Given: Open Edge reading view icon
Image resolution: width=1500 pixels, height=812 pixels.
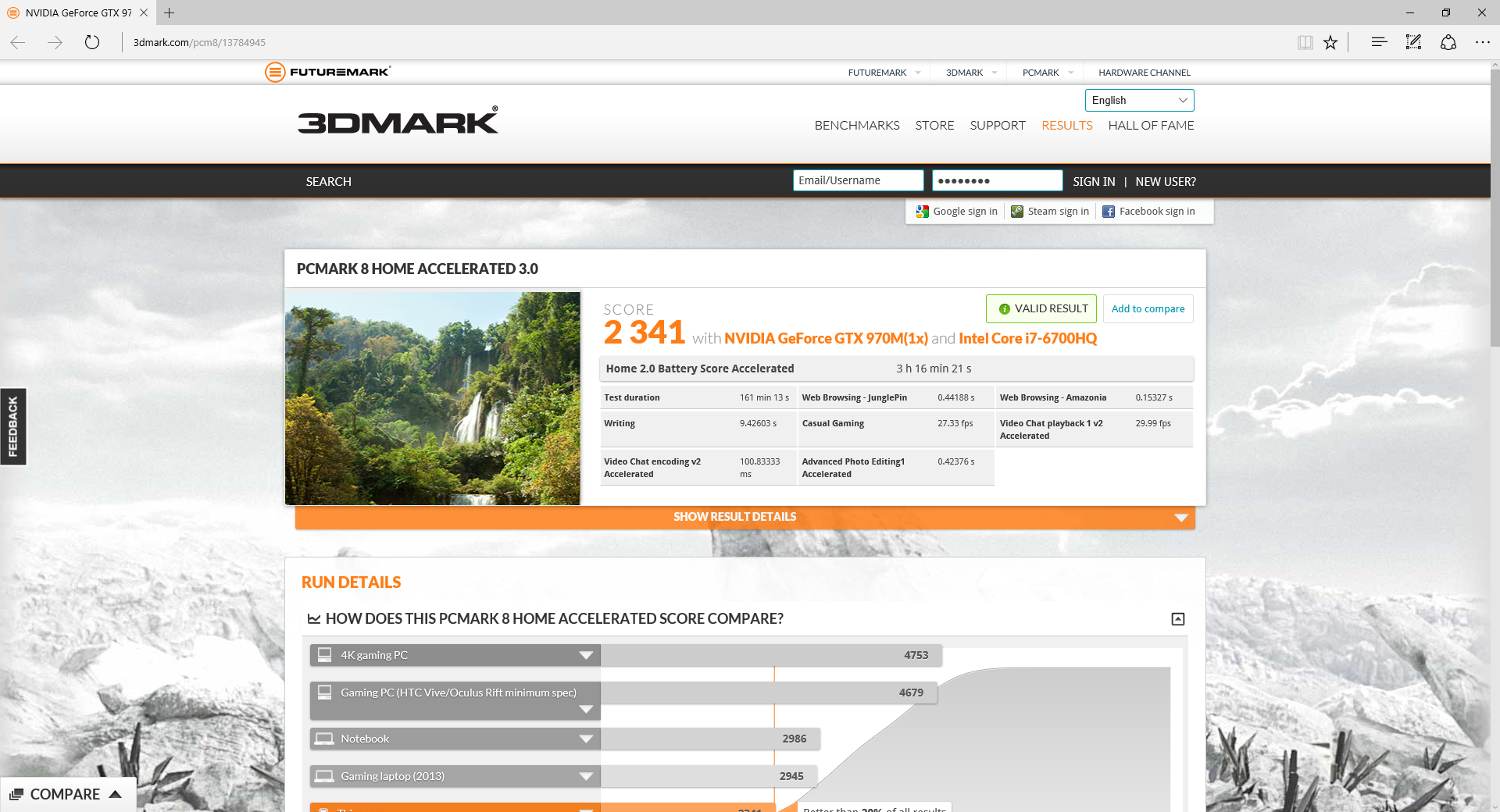Looking at the screenshot, I should pos(1305,42).
